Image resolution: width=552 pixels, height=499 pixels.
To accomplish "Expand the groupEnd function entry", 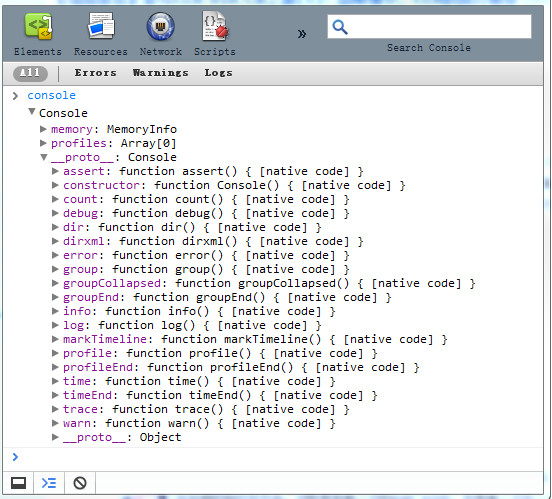I will tap(55, 297).
